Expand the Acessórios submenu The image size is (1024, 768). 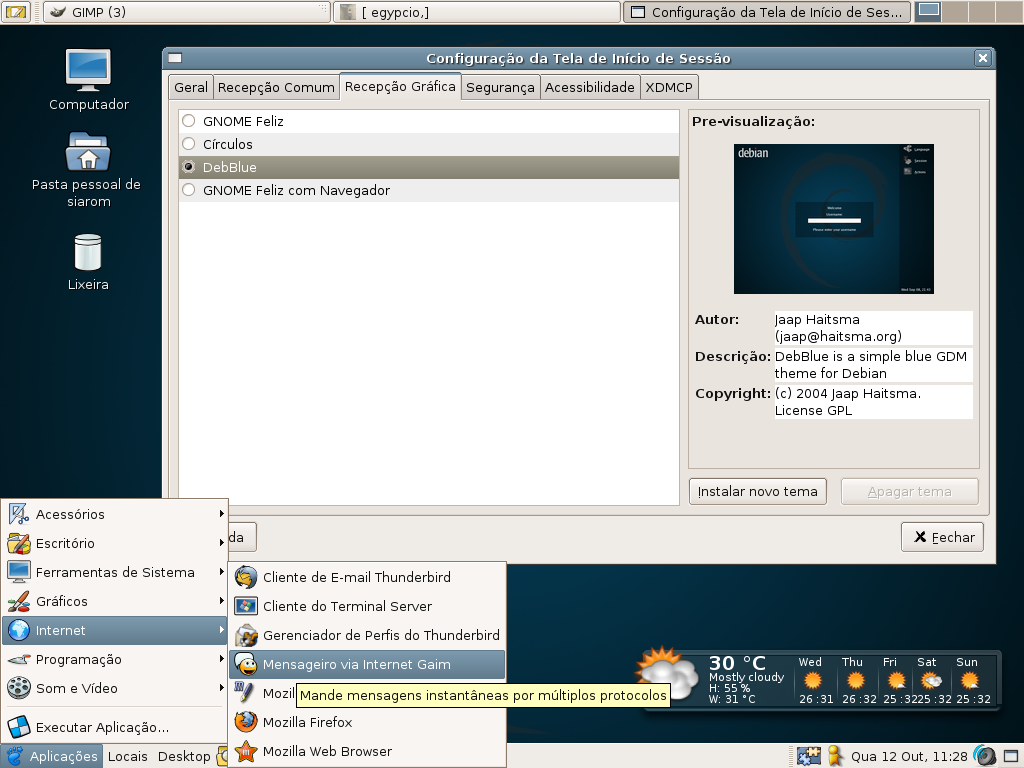click(x=115, y=514)
